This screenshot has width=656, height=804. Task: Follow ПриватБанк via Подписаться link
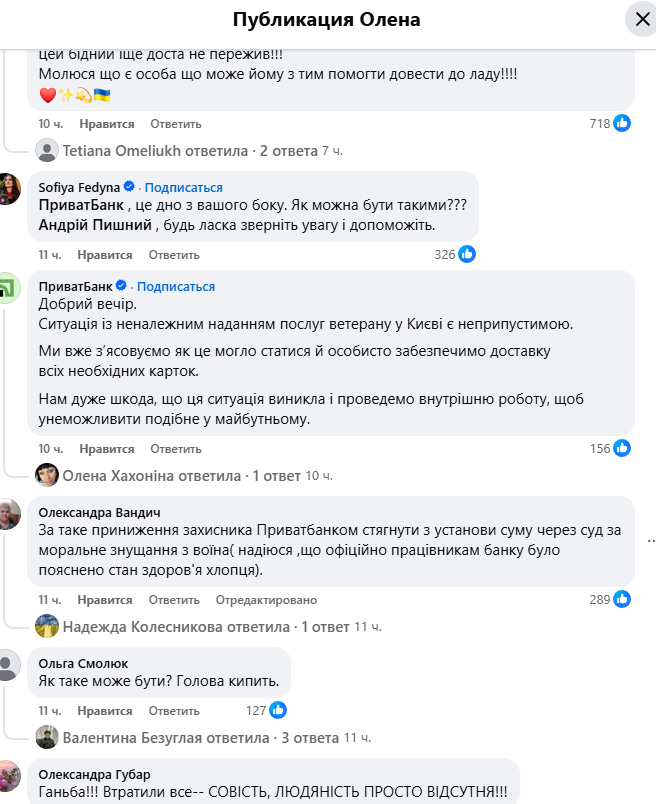click(x=176, y=287)
